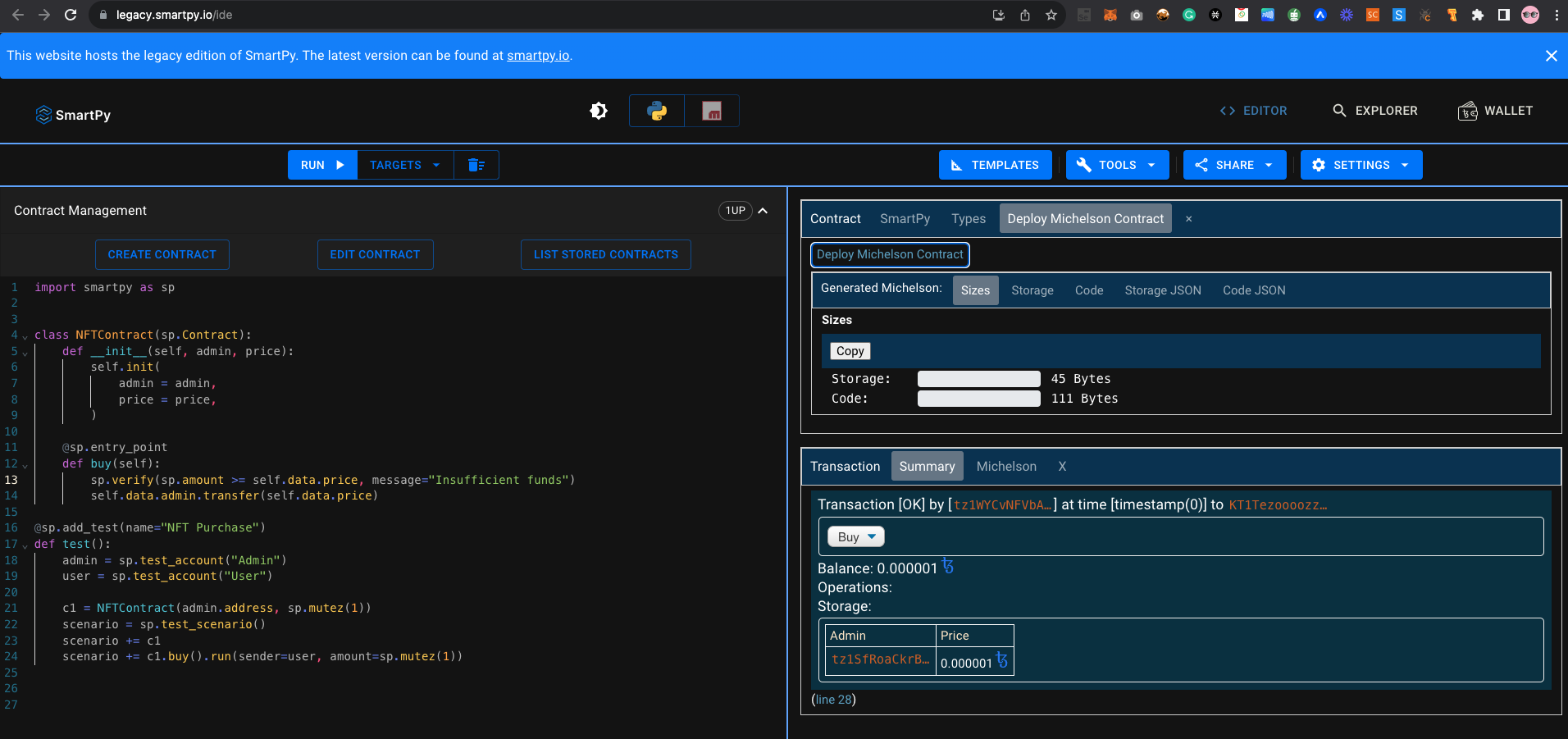This screenshot has height=739, width=1568.
Task: Click the clear outputs trash icon
Action: tap(476, 165)
